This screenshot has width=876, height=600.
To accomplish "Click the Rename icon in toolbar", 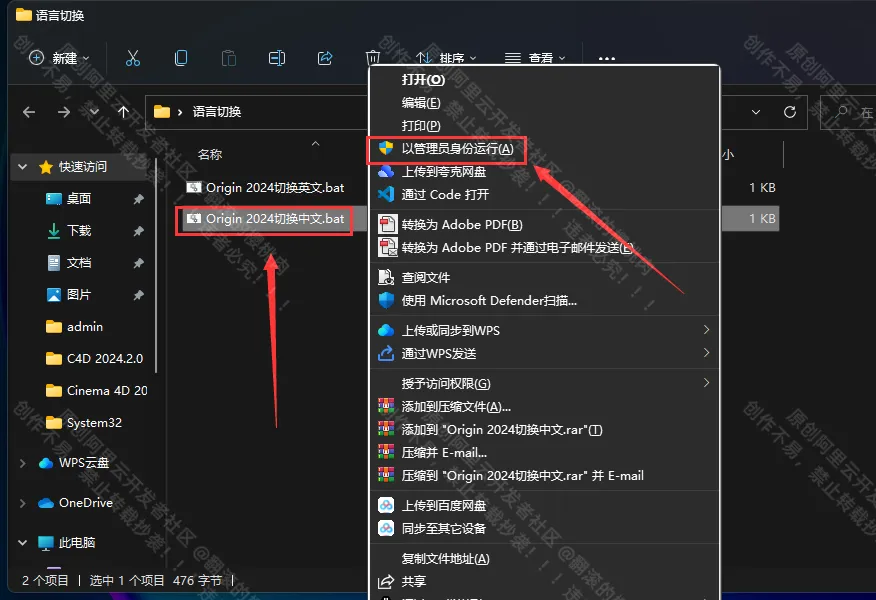I will [277, 58].
